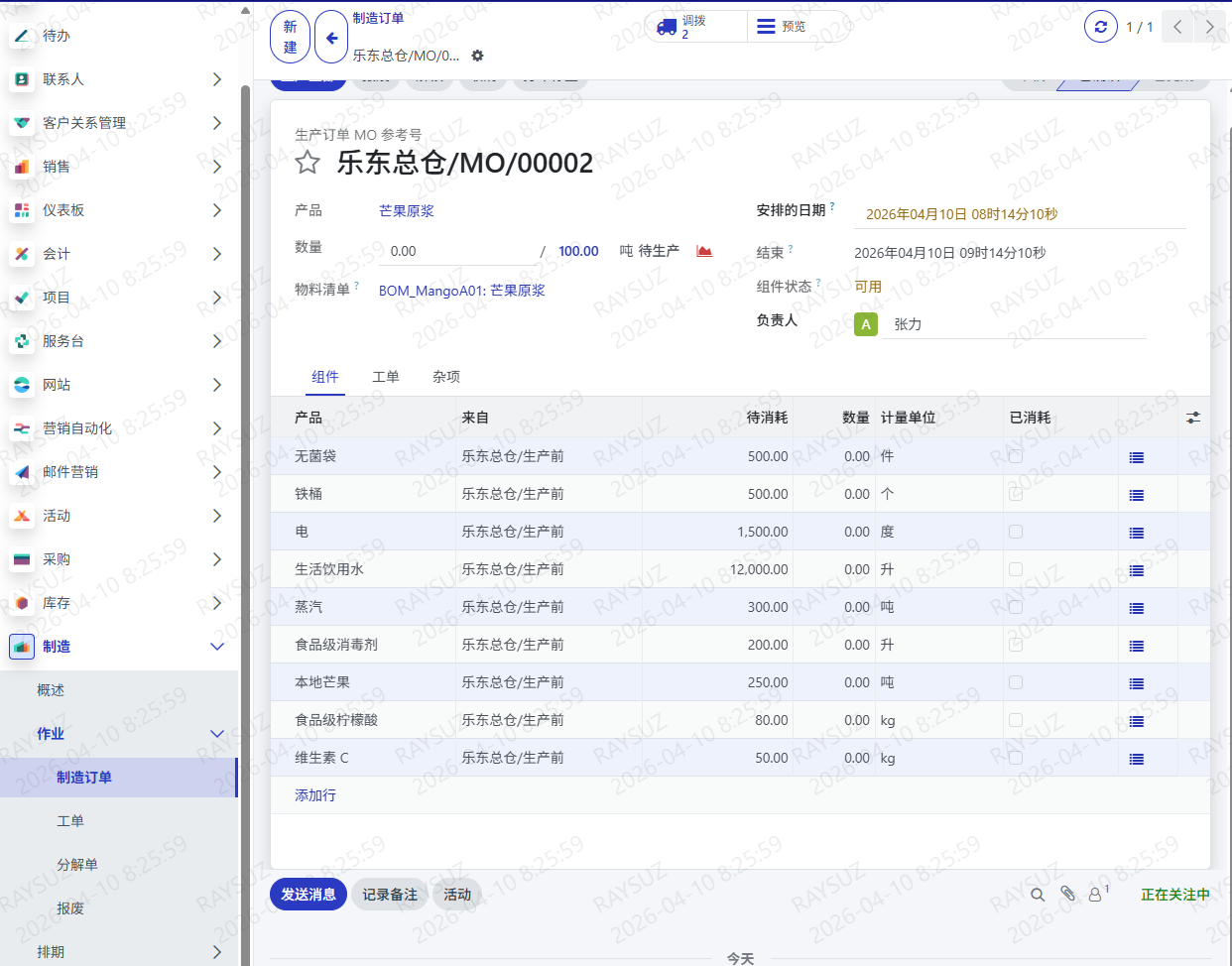This screenshot has height=966, width=1232.
Task: Expand the 库存 menu chevron
Action: tap(217, 603)
